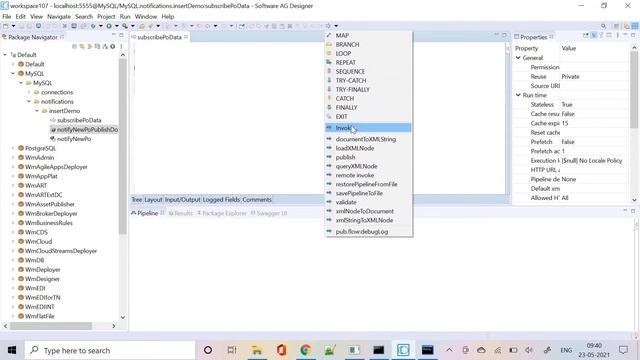Show the Results view tab
Screen dimensions: 640x360
180,213
